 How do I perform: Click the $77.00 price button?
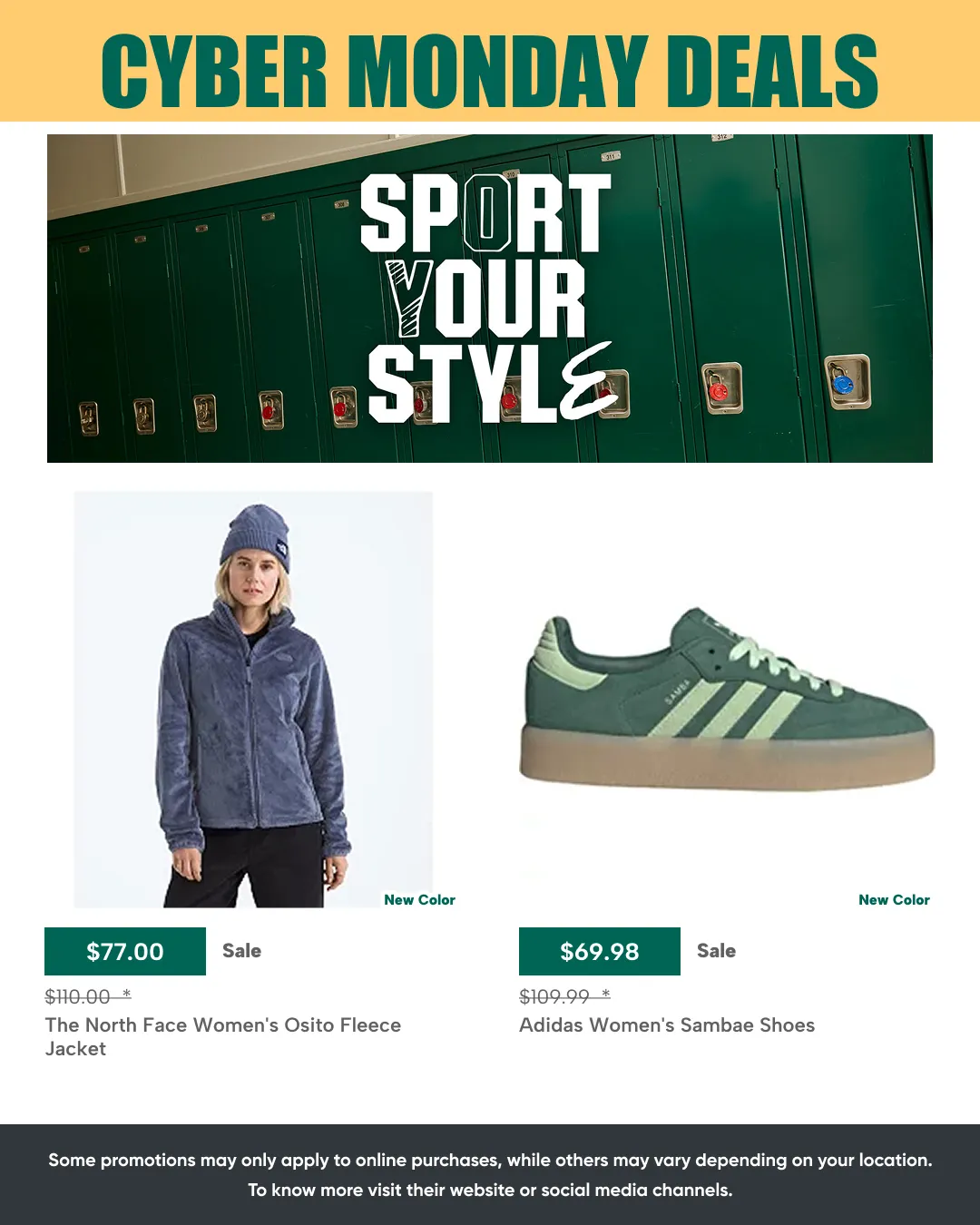pos(125,951)
